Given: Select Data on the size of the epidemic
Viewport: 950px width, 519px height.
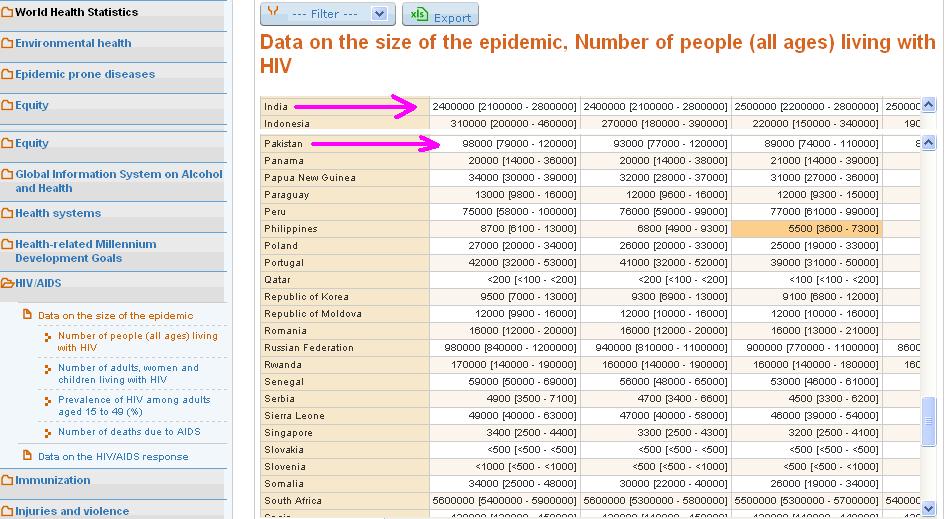Looking at the screenshot, I should tap(115, 316).
